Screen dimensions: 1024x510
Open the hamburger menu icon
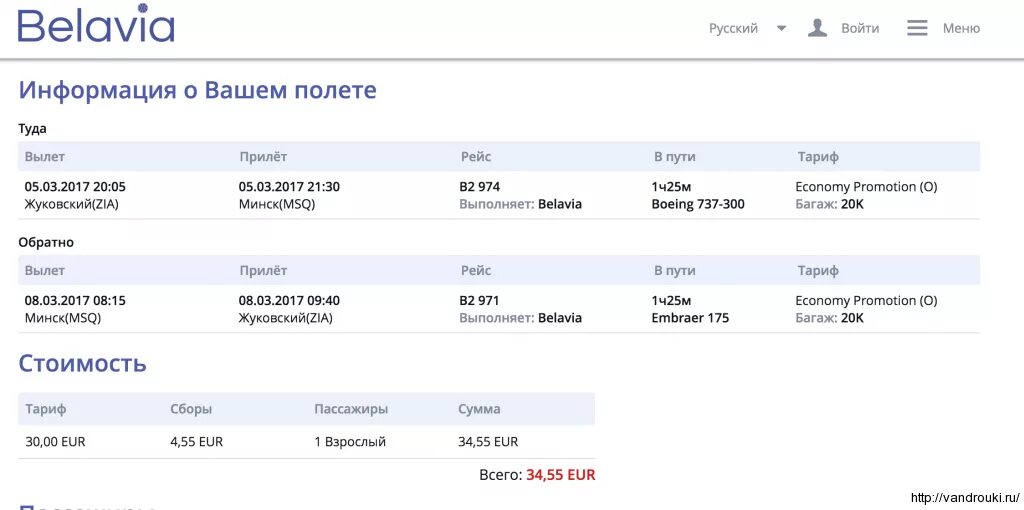pos(917,28)
